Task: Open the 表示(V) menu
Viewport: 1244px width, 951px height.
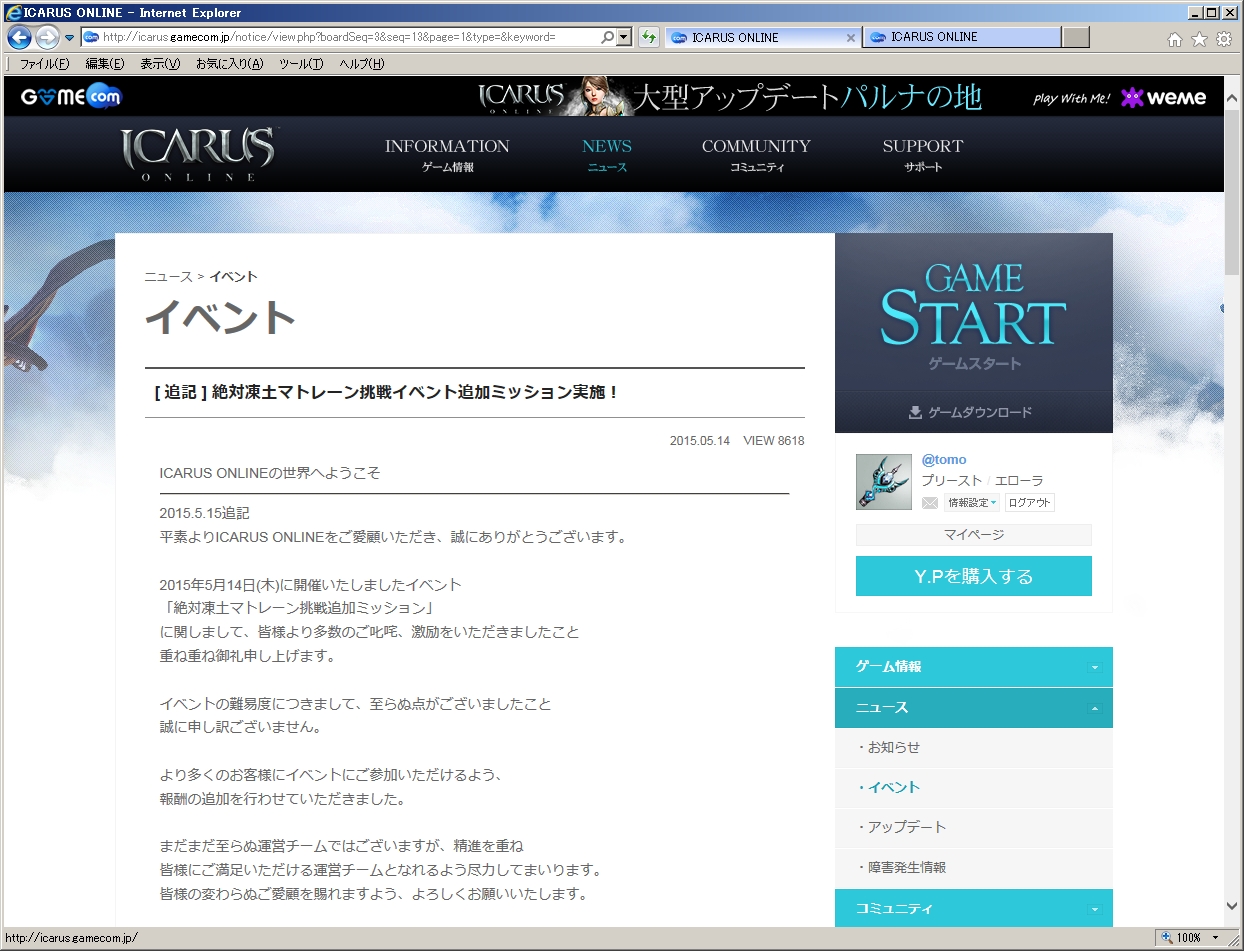Action: pyautogui.click(x=160, y=64)
